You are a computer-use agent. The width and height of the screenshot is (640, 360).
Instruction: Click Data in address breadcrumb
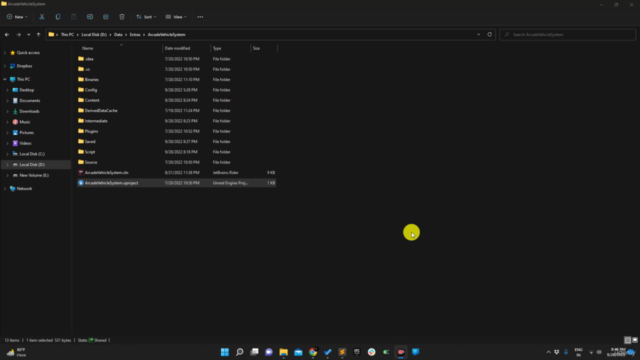(118, 35)
